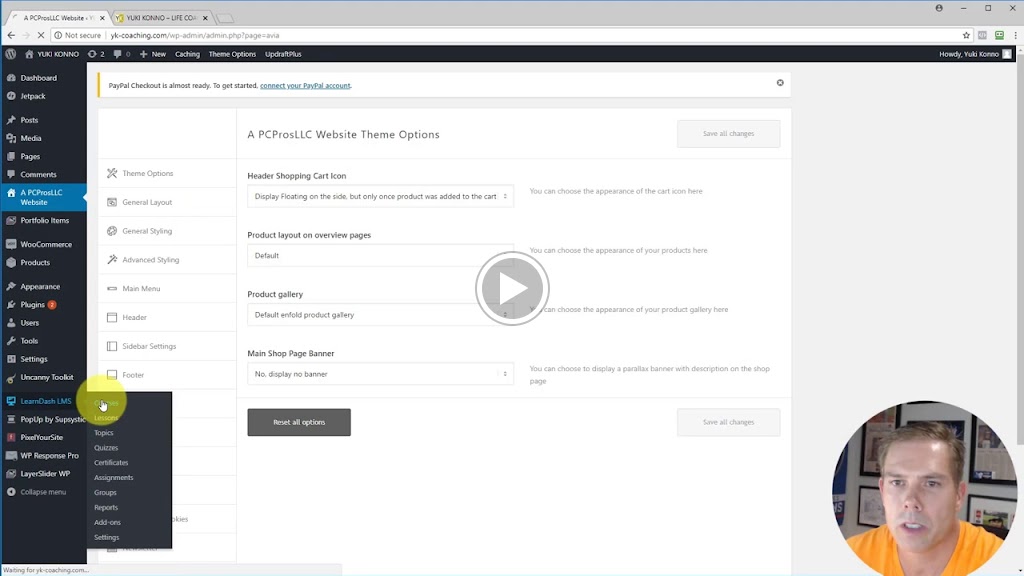The width and height of the screenshot is (1024, 576).
Task: Open Main Menu tab
Action: point(167,289)
